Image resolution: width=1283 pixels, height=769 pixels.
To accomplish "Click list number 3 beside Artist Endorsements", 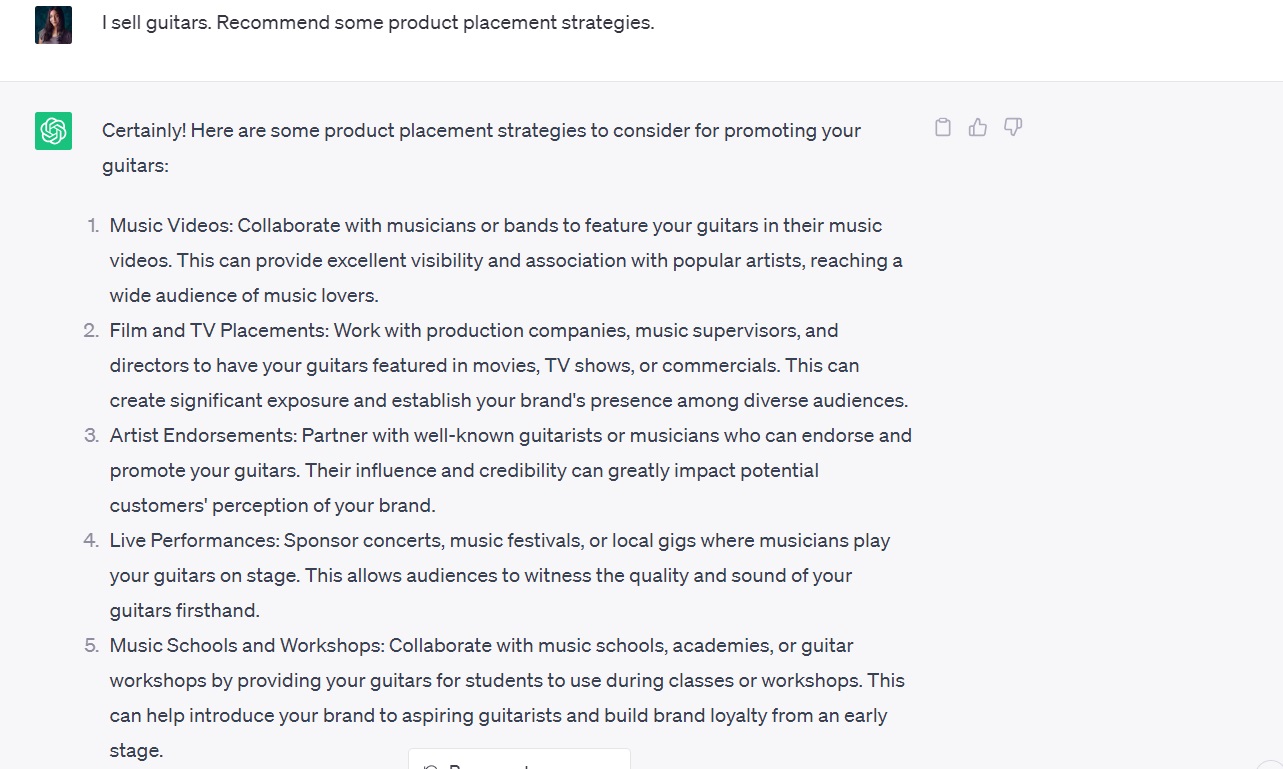I will [91, 436].
